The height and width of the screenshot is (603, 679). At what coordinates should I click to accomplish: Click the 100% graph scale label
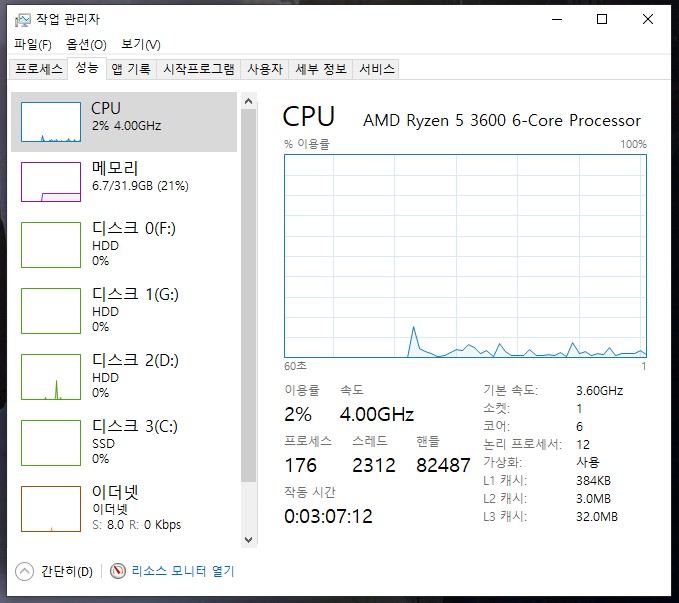(x=633, y=144)
